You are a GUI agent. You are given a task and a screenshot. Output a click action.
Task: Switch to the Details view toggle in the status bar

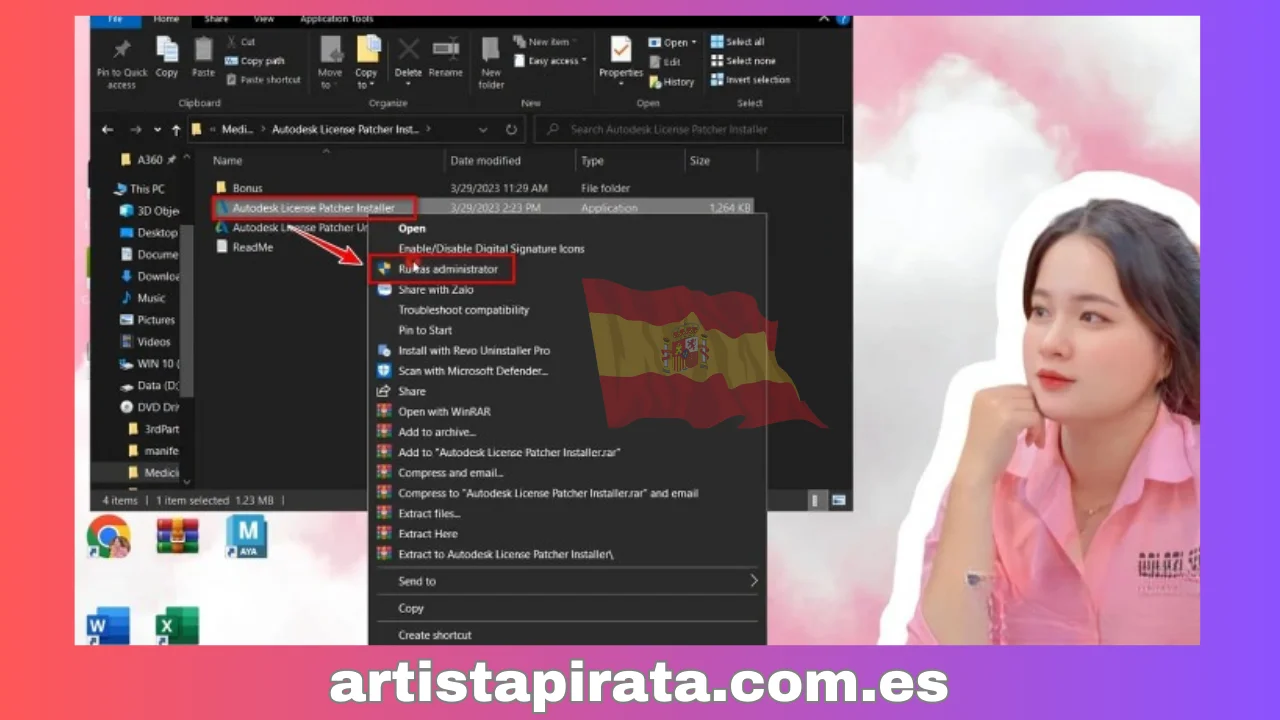pos(816,500)
